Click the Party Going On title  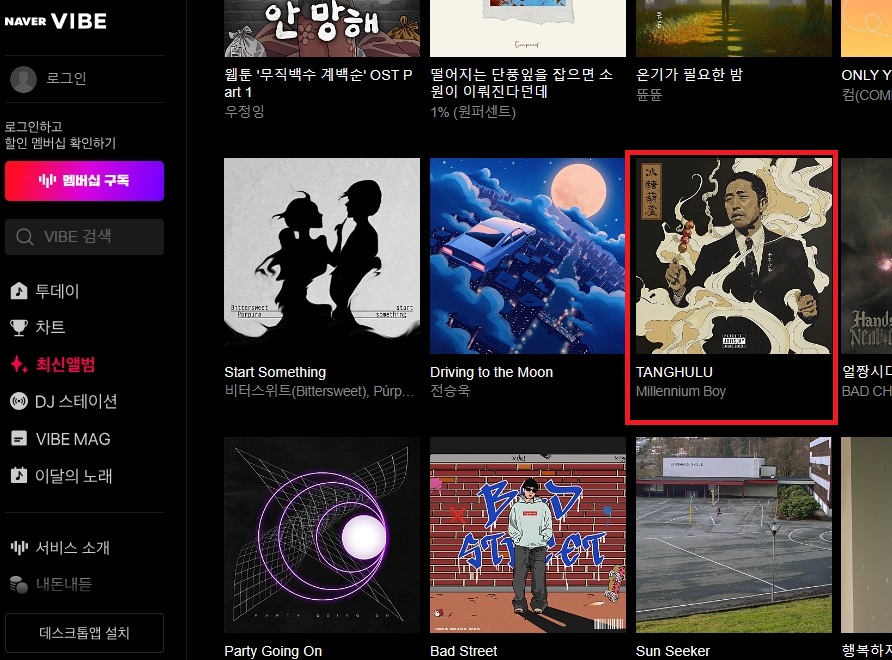pyautogui.click(x=273, y=651)
